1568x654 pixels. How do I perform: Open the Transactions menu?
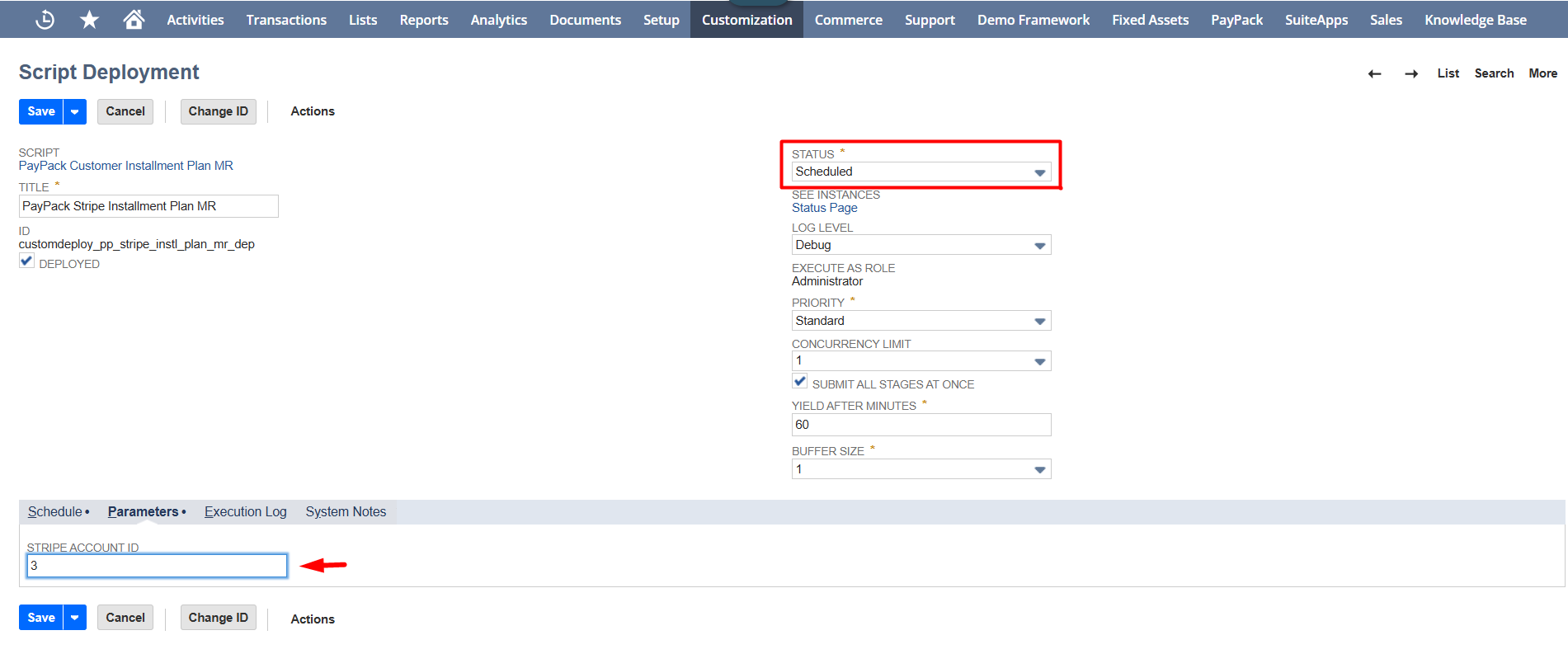(x=286, y=20)
